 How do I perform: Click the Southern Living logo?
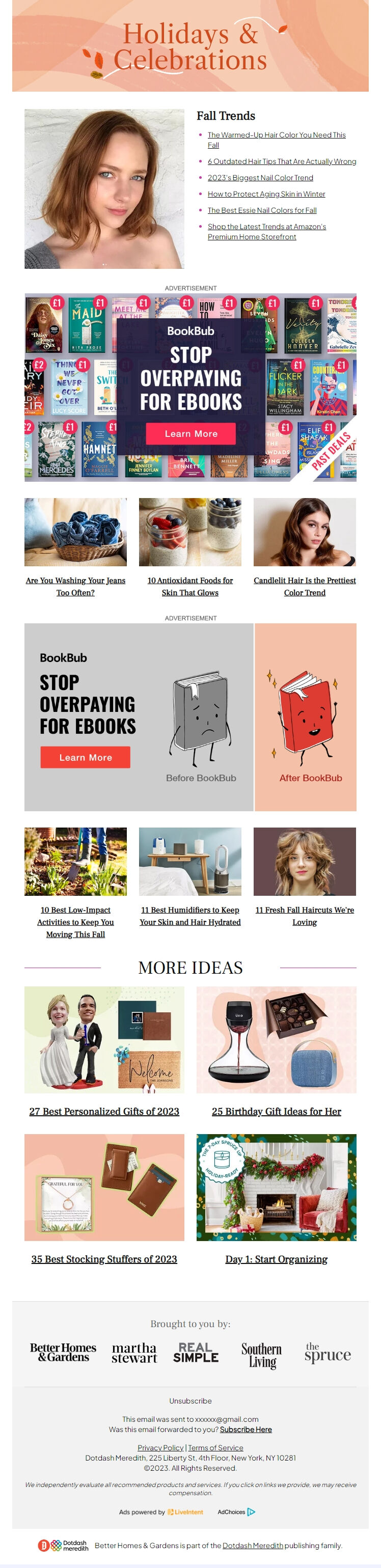tap(262, 1355)
